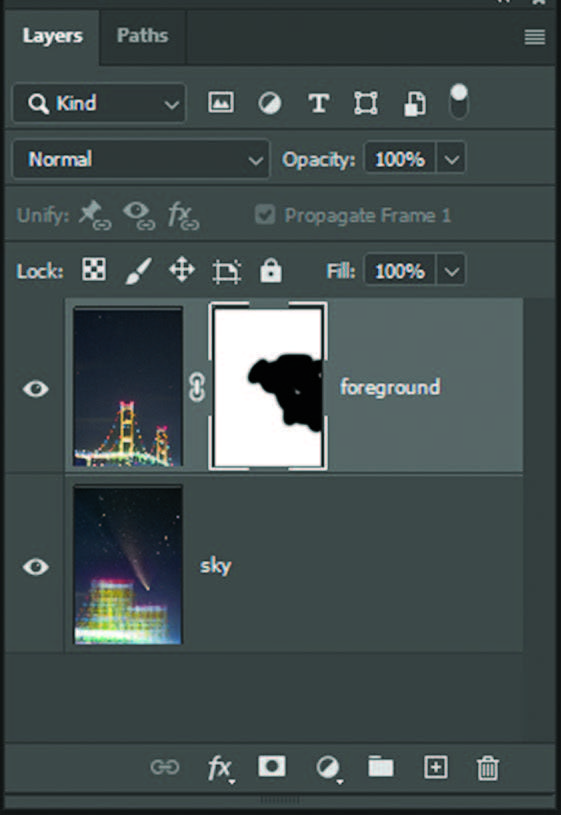Screen dimensions: 561x815
Task: Filter layers by pixel layers icon
Action: pos(221,102)
